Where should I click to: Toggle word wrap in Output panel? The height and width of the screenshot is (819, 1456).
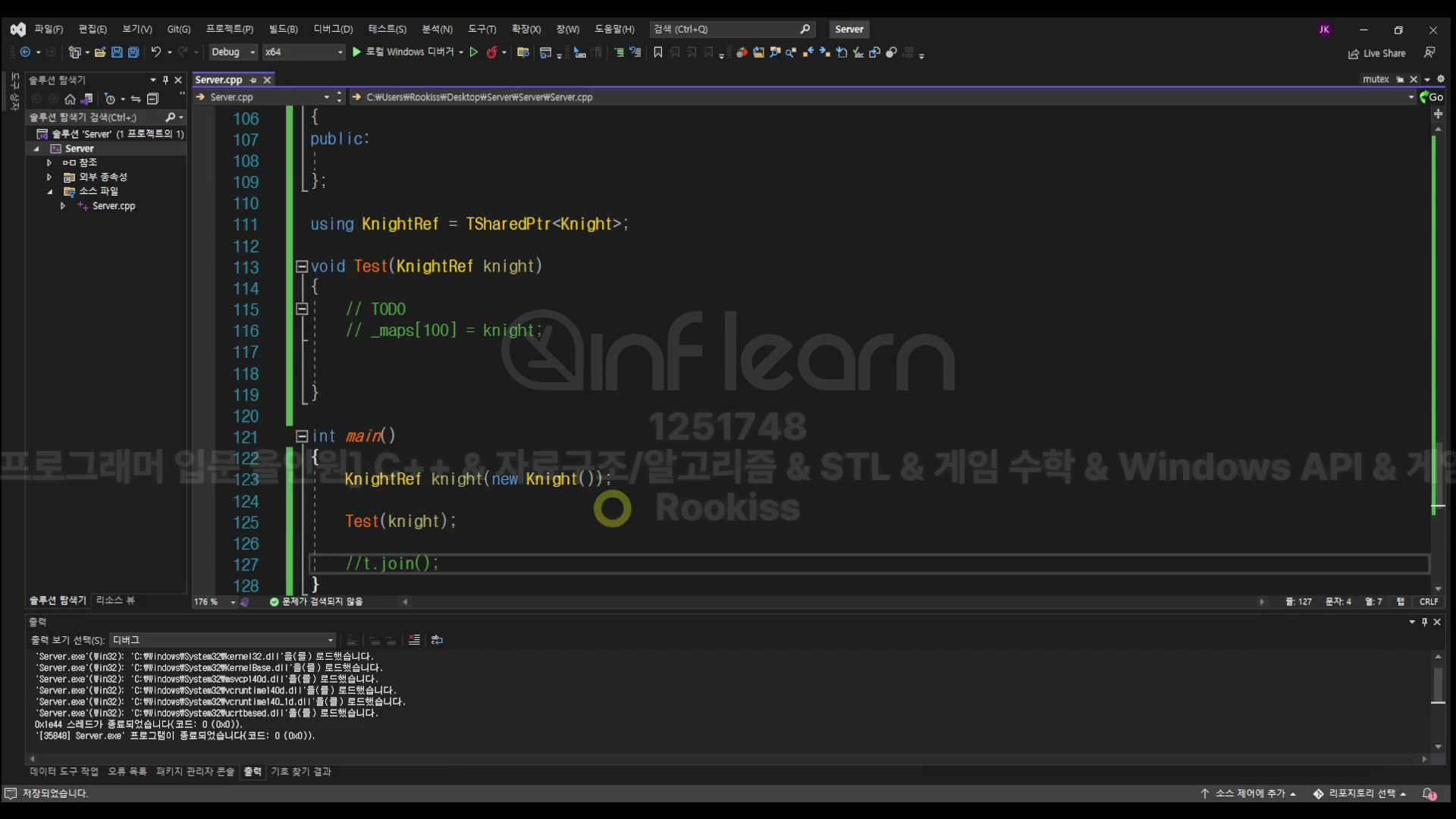pos(437,640)
